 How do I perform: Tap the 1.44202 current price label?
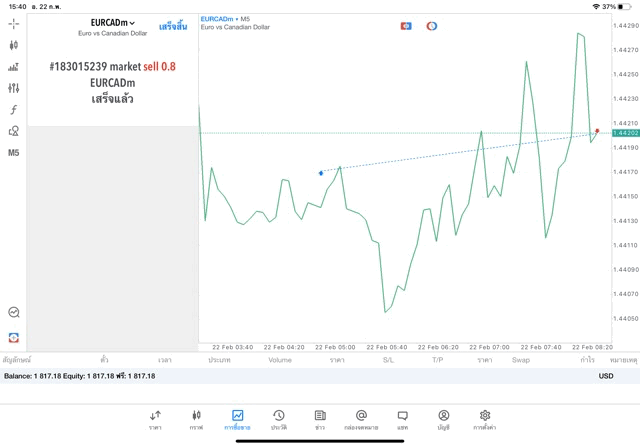point(625,133)
